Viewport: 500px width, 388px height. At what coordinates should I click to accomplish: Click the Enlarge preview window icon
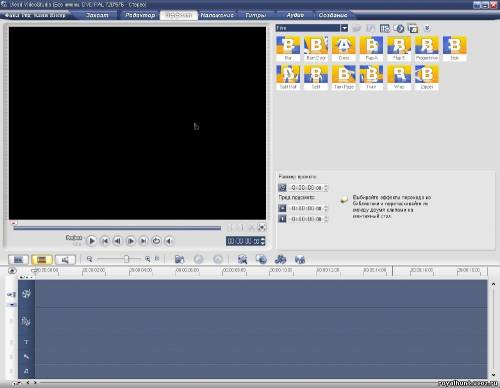[x=262, y=228]
